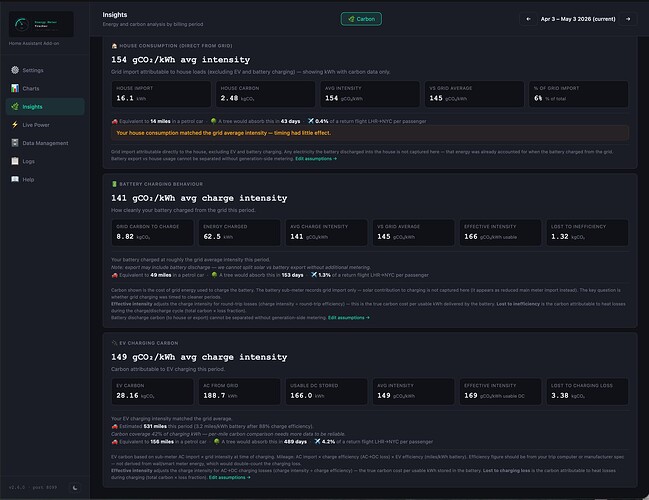Switch to the Settings menu item

tap(45, 70)
